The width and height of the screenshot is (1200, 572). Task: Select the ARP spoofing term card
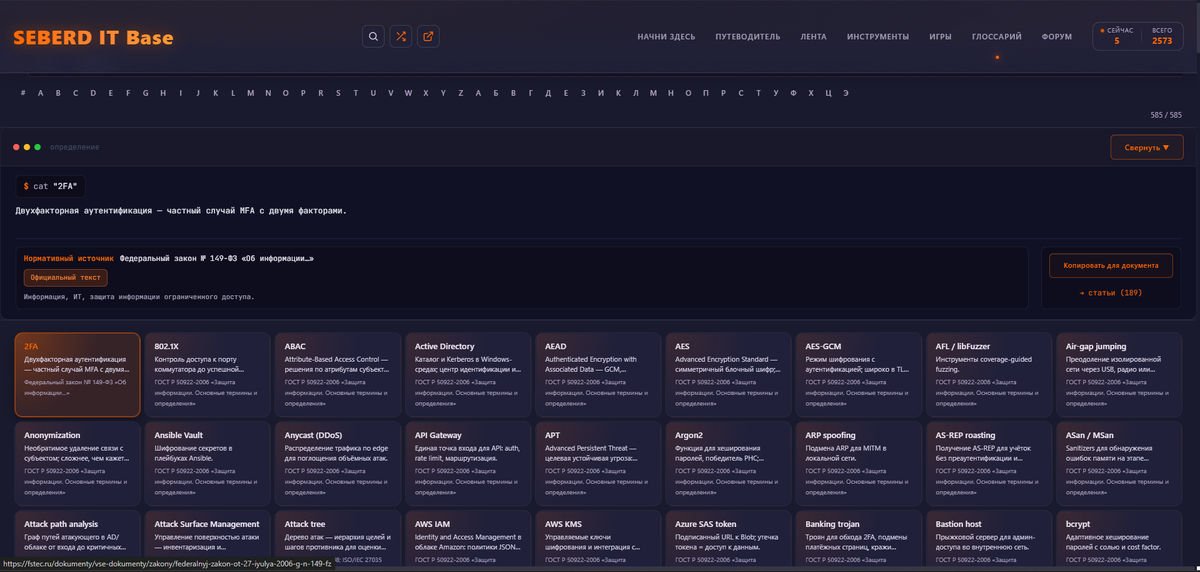[x=856, y=463]
